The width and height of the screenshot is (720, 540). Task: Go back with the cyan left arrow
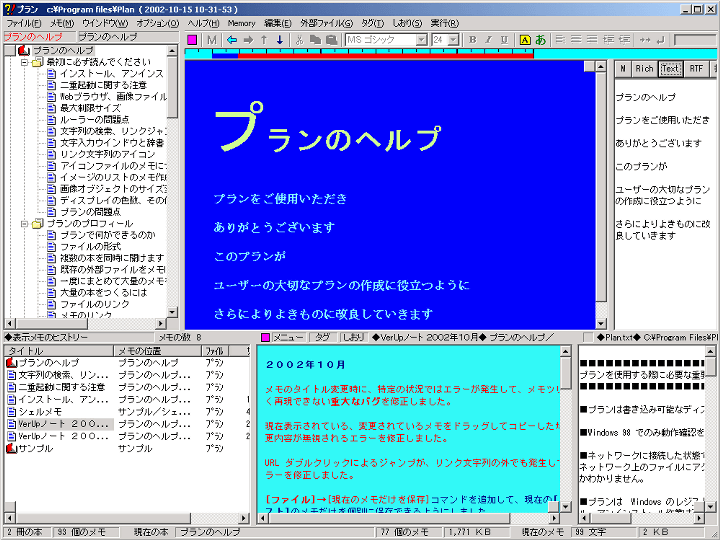tap(232, 40)
